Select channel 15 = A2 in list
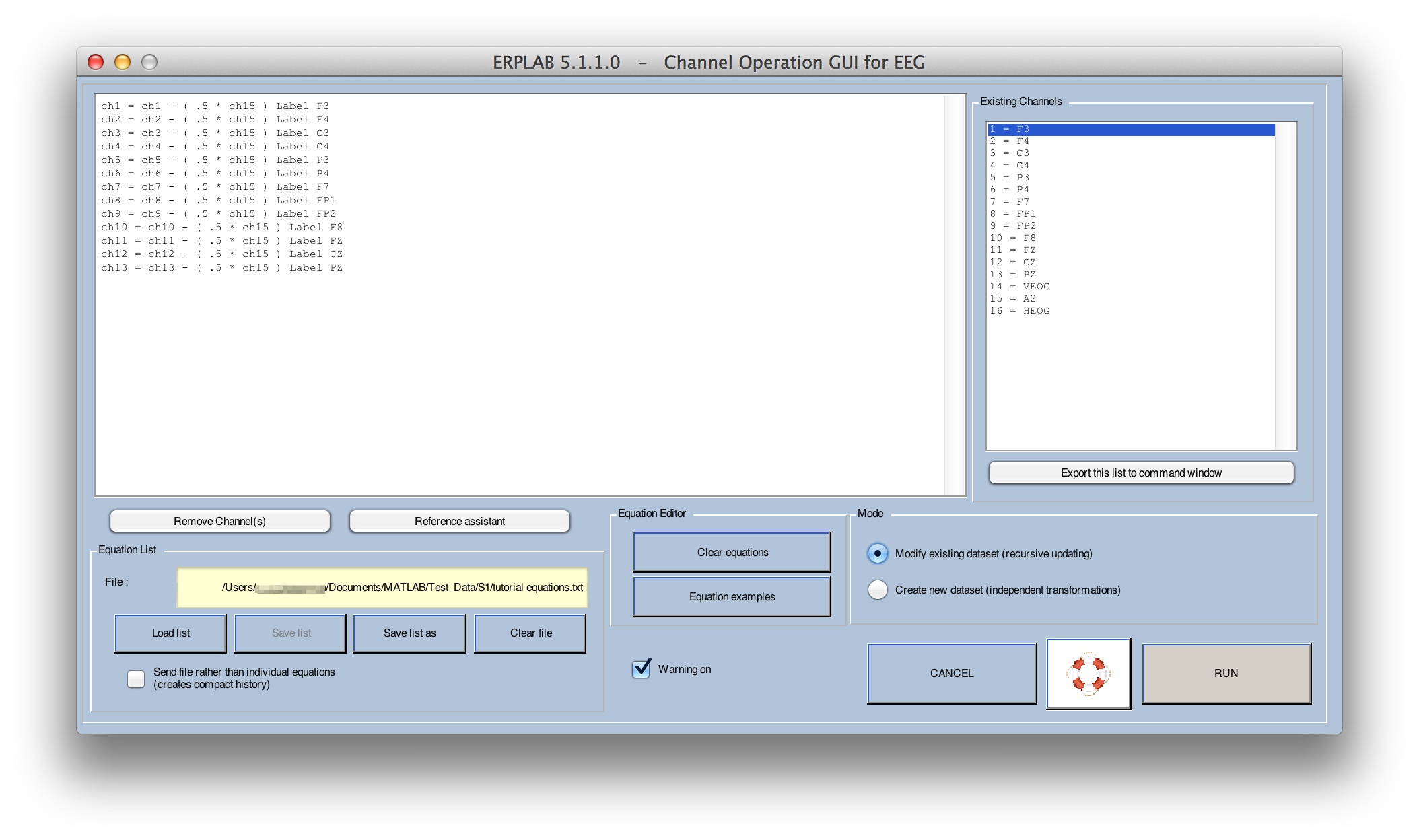Screen dimensions: 1419x840 coord(1131,299)
